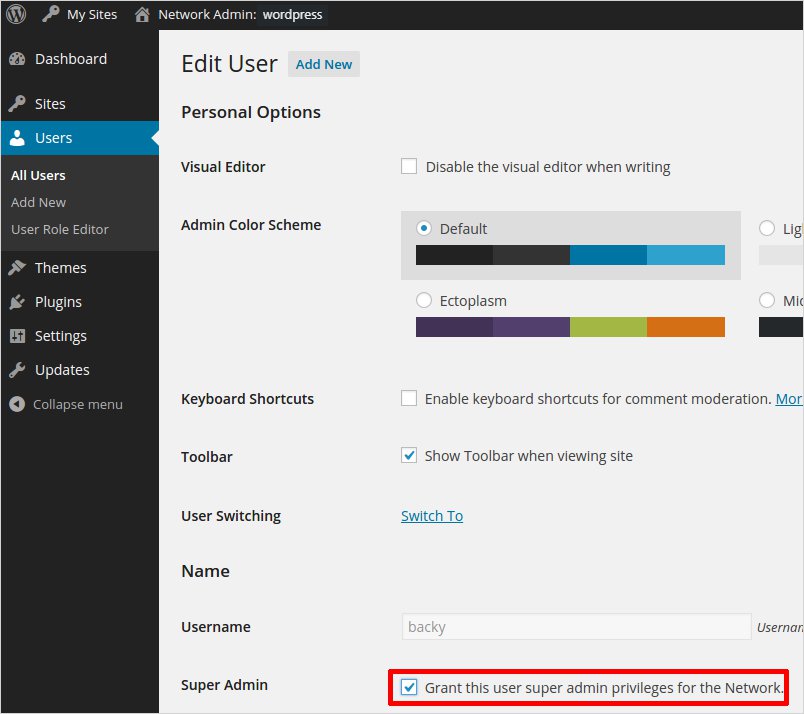Open the My Sites toolbar menu

pyautogui.click(x=80, y=14)
